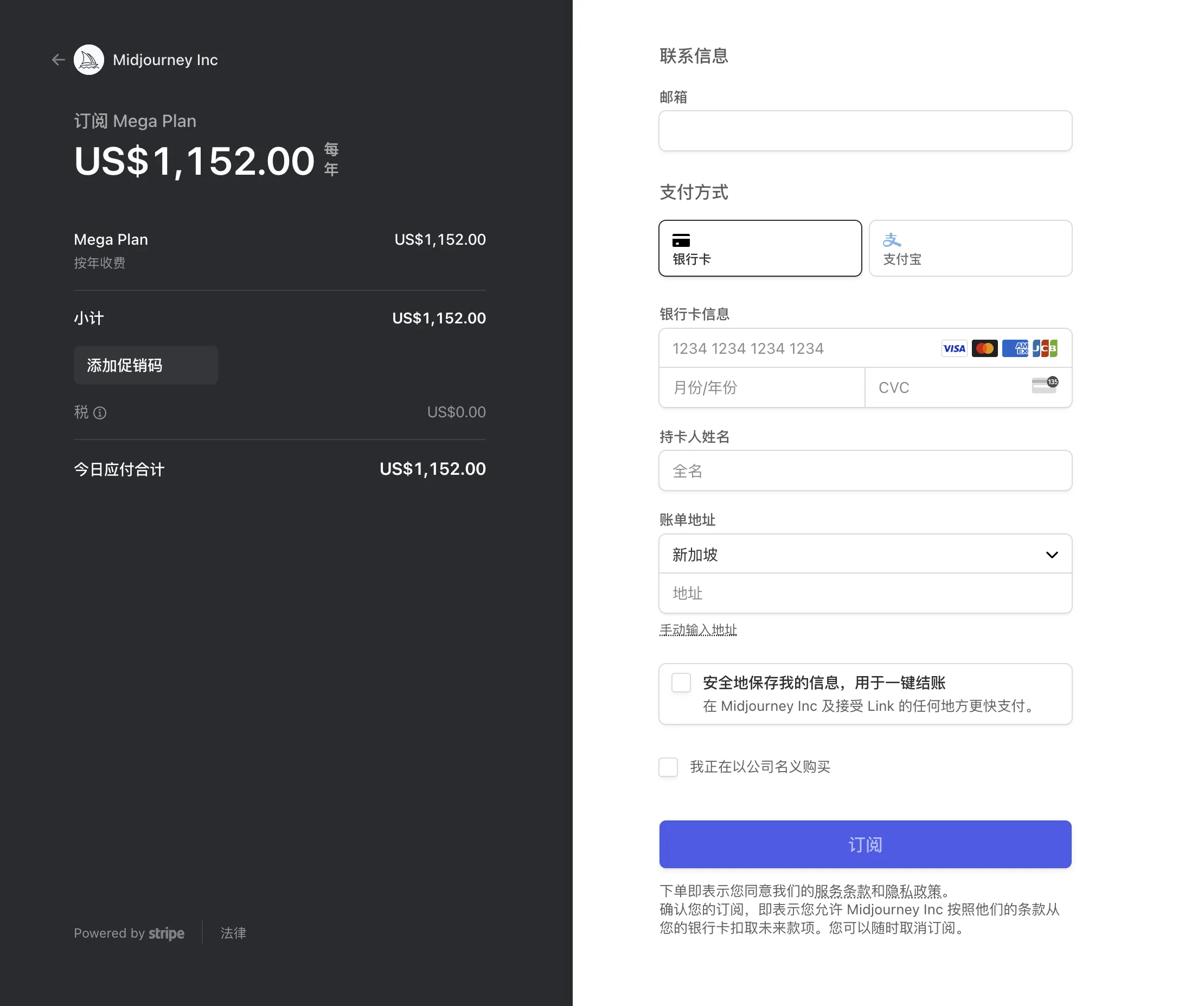Check 安全地保存我的信息 checkbox
The height and width of the screenshot is (1006, 1204).
click(681, 683)
